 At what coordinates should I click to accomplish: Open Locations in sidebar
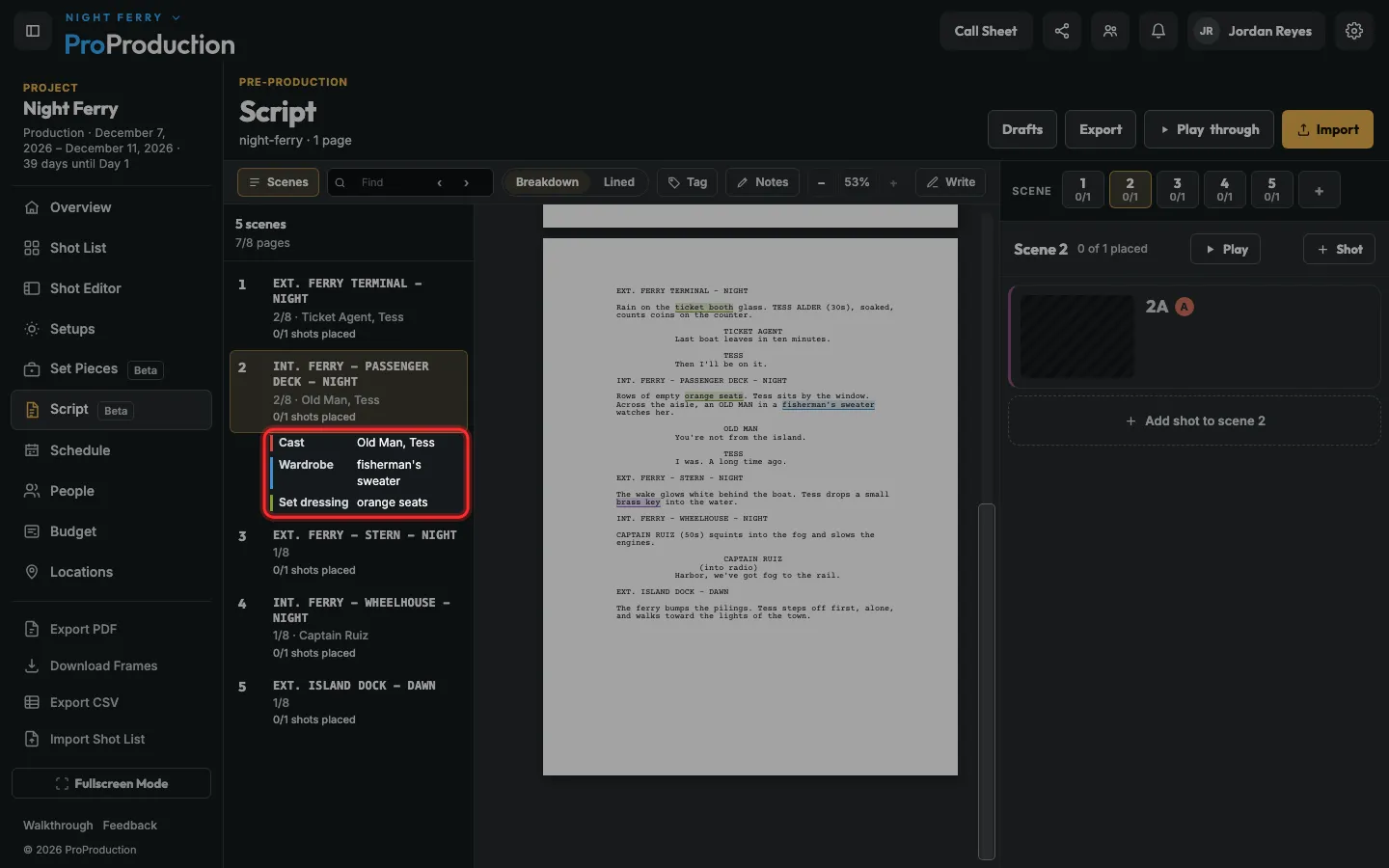111,572
